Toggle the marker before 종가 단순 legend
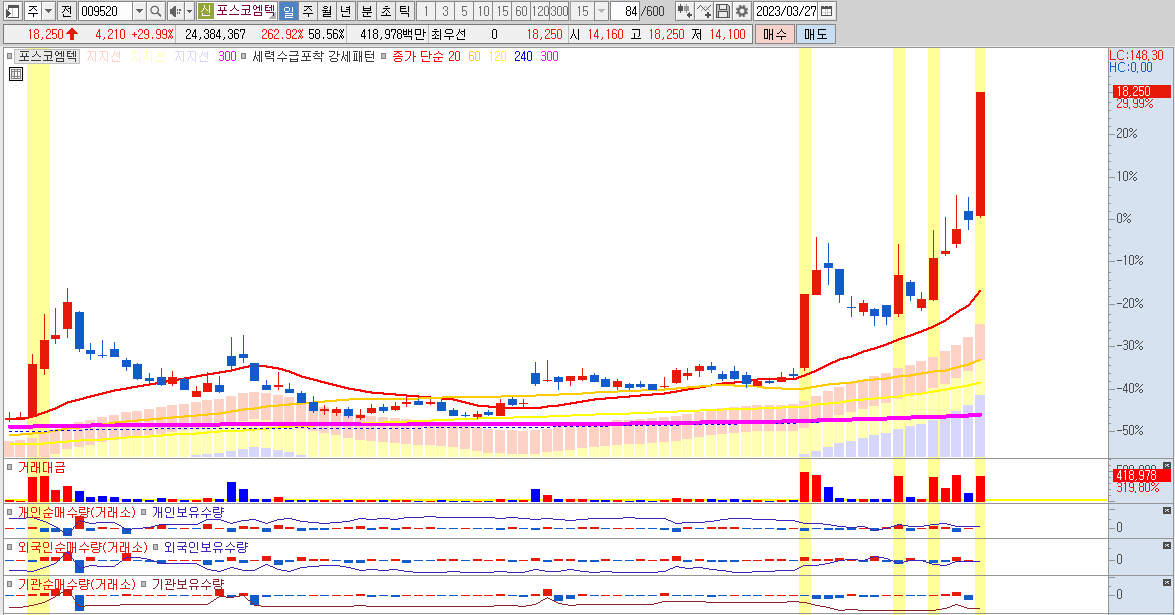Image resolution: width=1175 pixels, height=615 pixels. pos(384,56)
